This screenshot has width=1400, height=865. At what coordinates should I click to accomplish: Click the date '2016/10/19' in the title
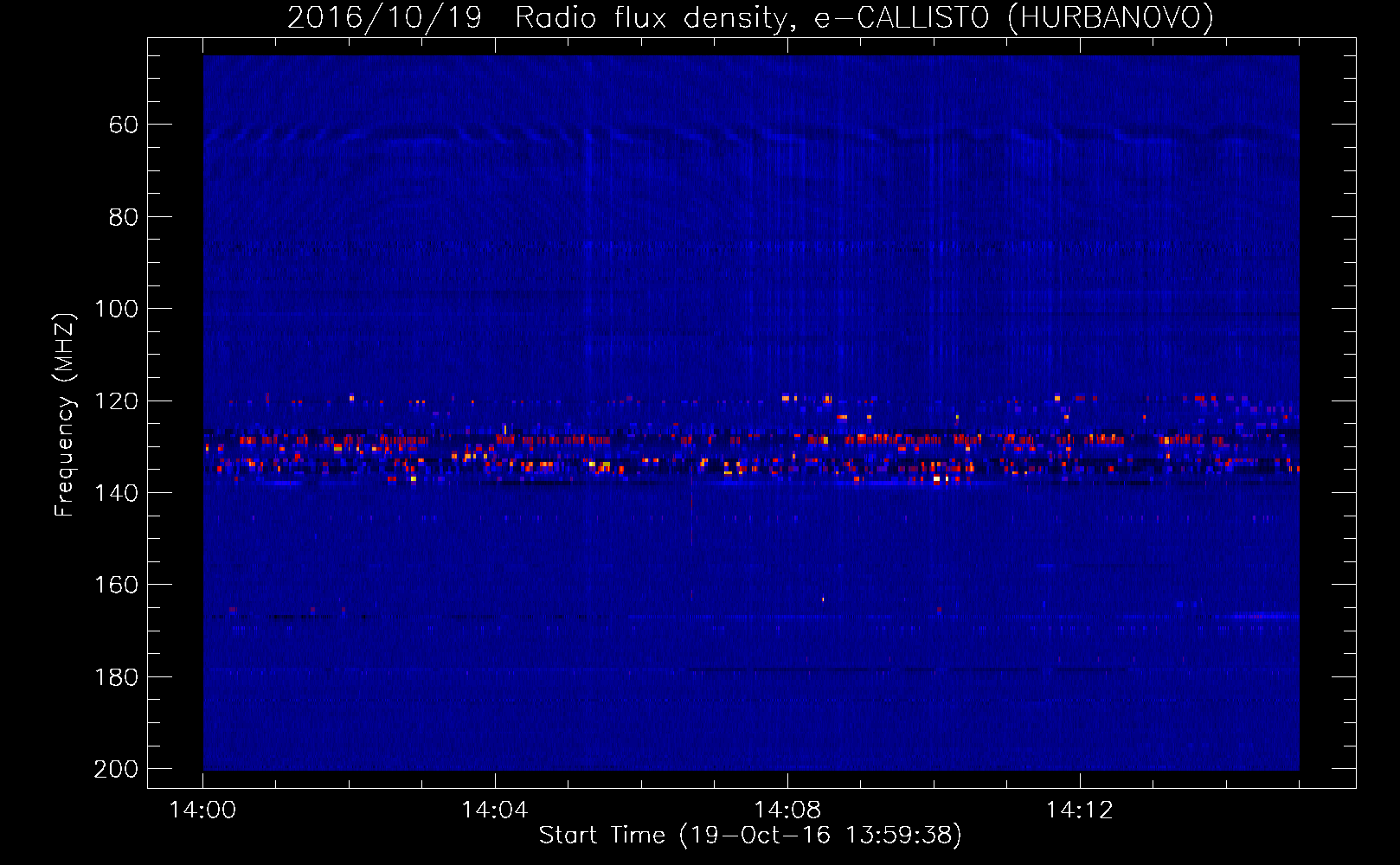click(384, 18)
